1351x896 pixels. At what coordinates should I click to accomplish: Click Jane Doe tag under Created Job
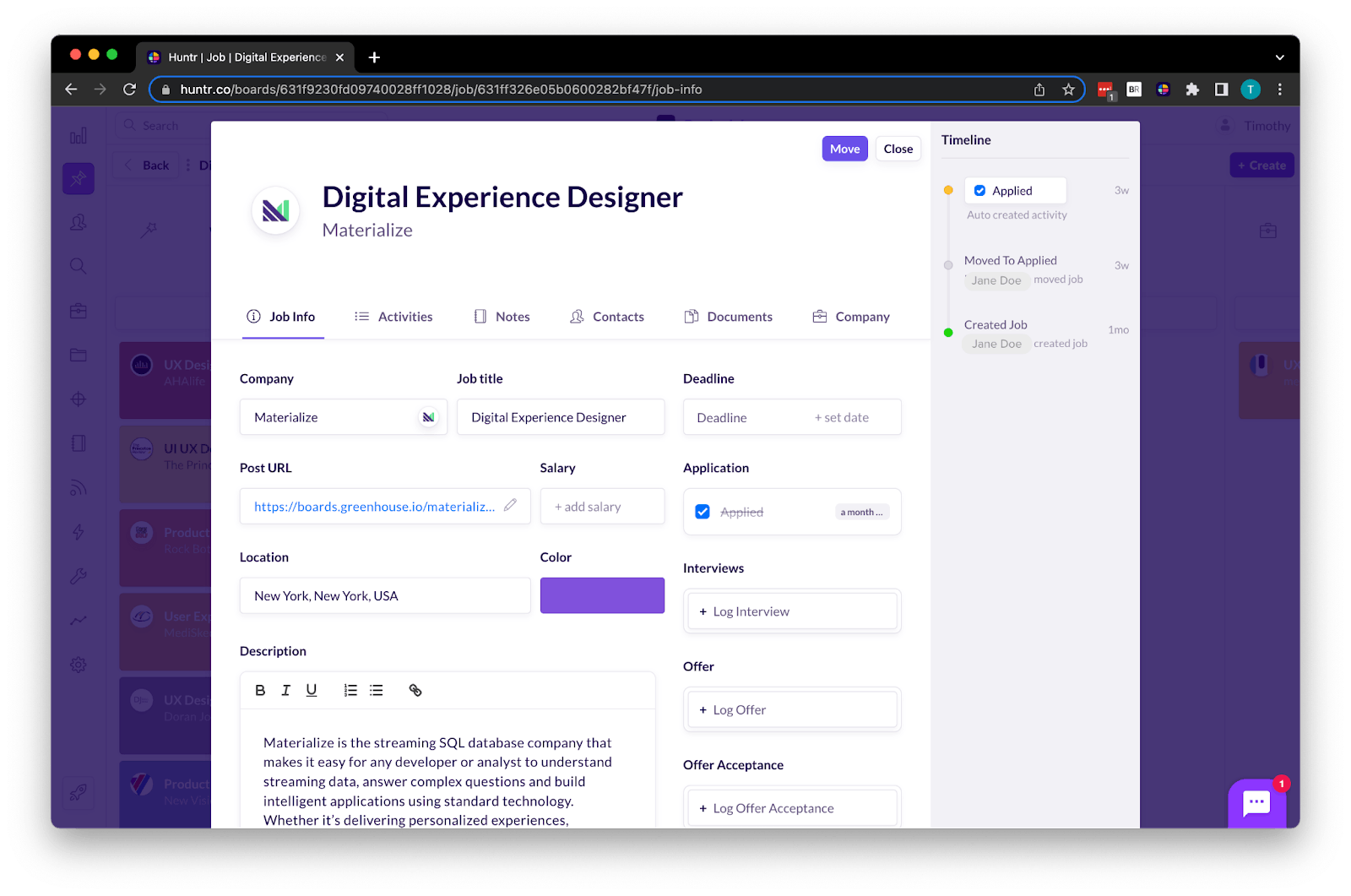point(996,344)
